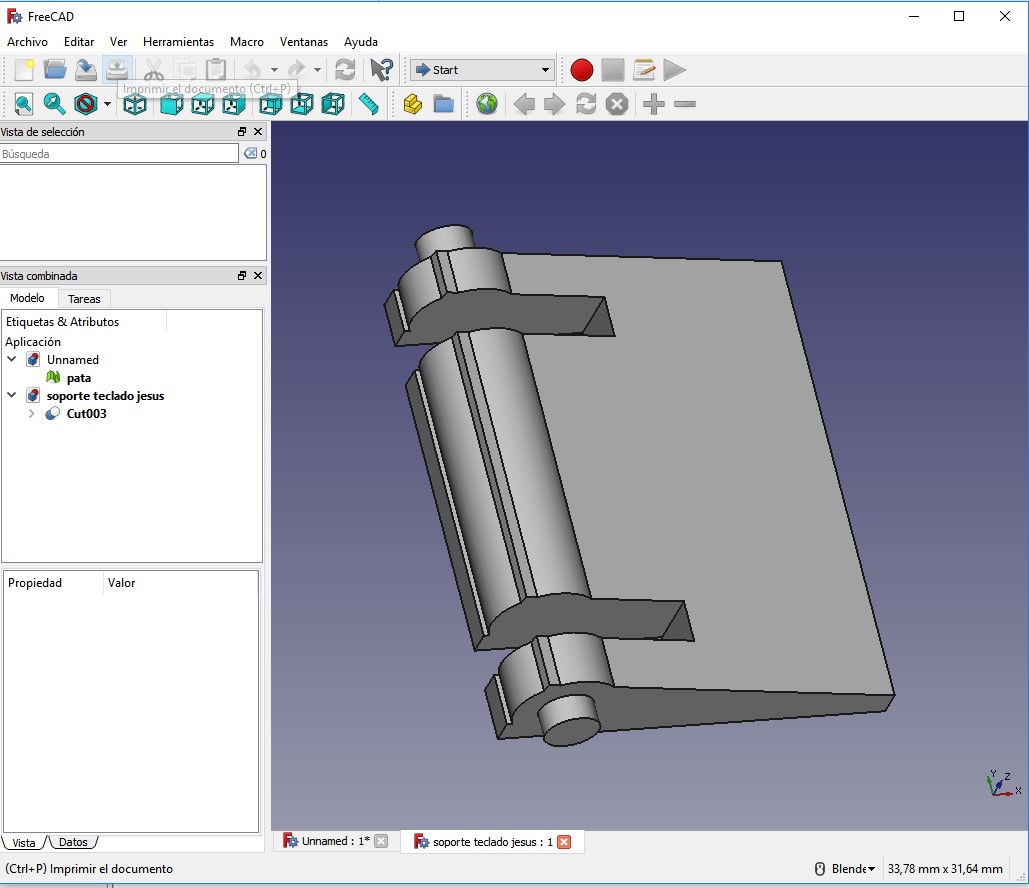Close the soporte teclado jesus document tab
Image resolution: width=1029 pixels, height=888 pixels.
(x=564, y=842)
